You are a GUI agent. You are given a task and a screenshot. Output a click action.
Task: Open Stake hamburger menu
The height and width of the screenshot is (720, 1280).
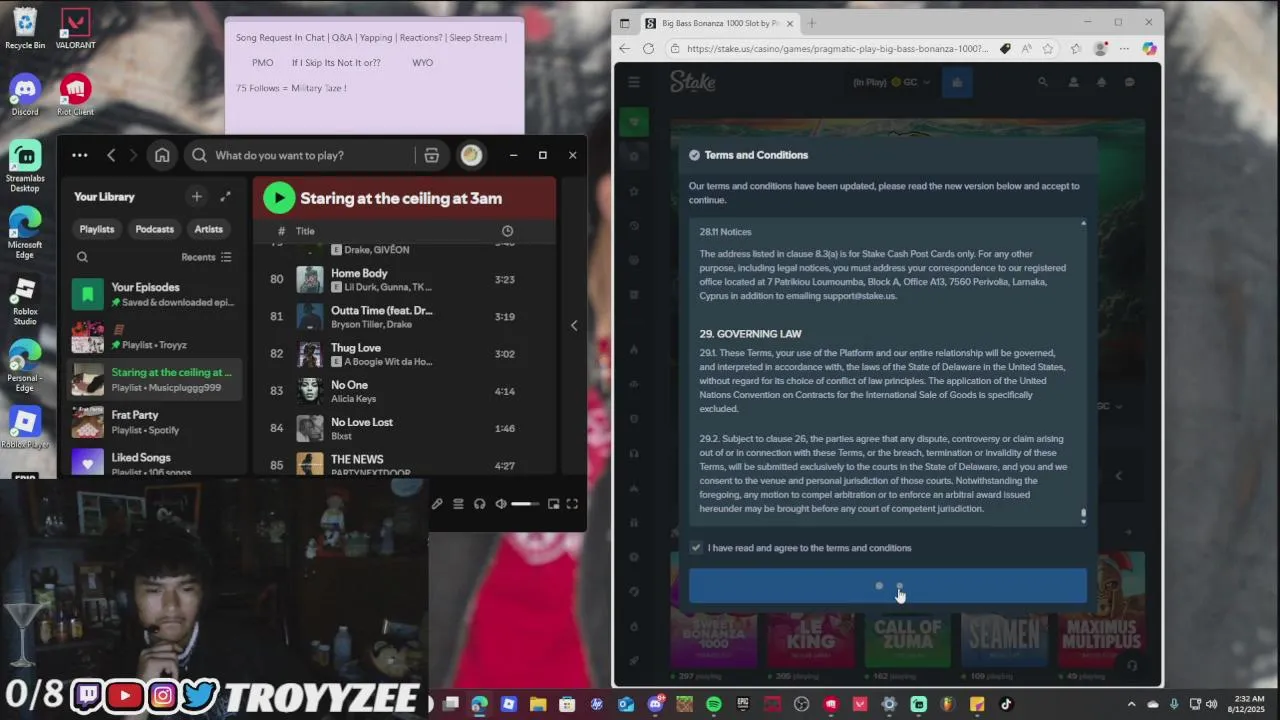[634, 82]
